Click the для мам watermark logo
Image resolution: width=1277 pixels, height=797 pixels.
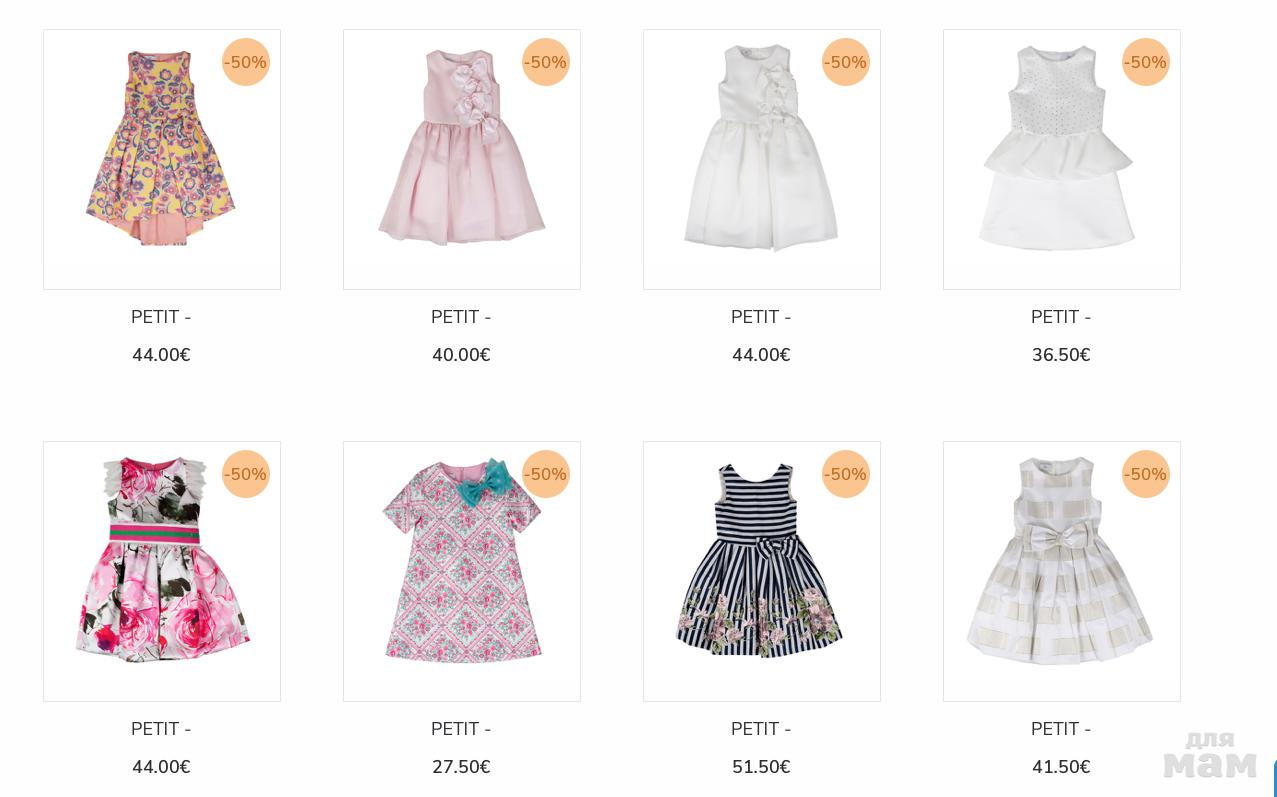coord(1210,755)
